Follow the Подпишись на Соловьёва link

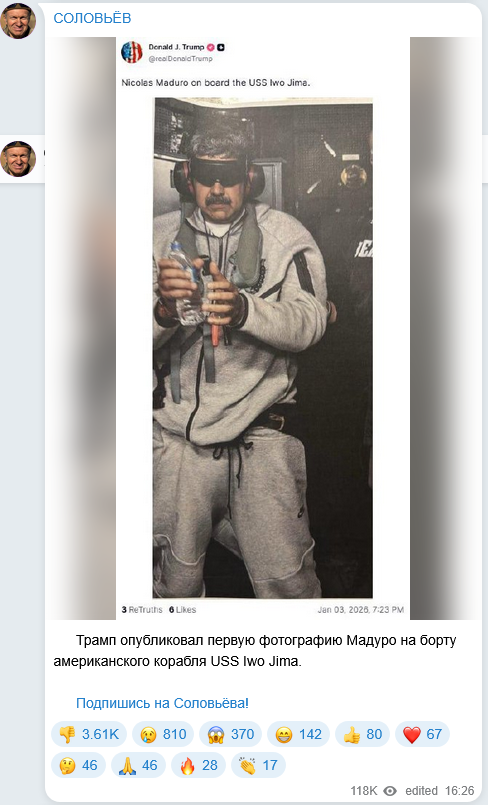click(162, 703)
